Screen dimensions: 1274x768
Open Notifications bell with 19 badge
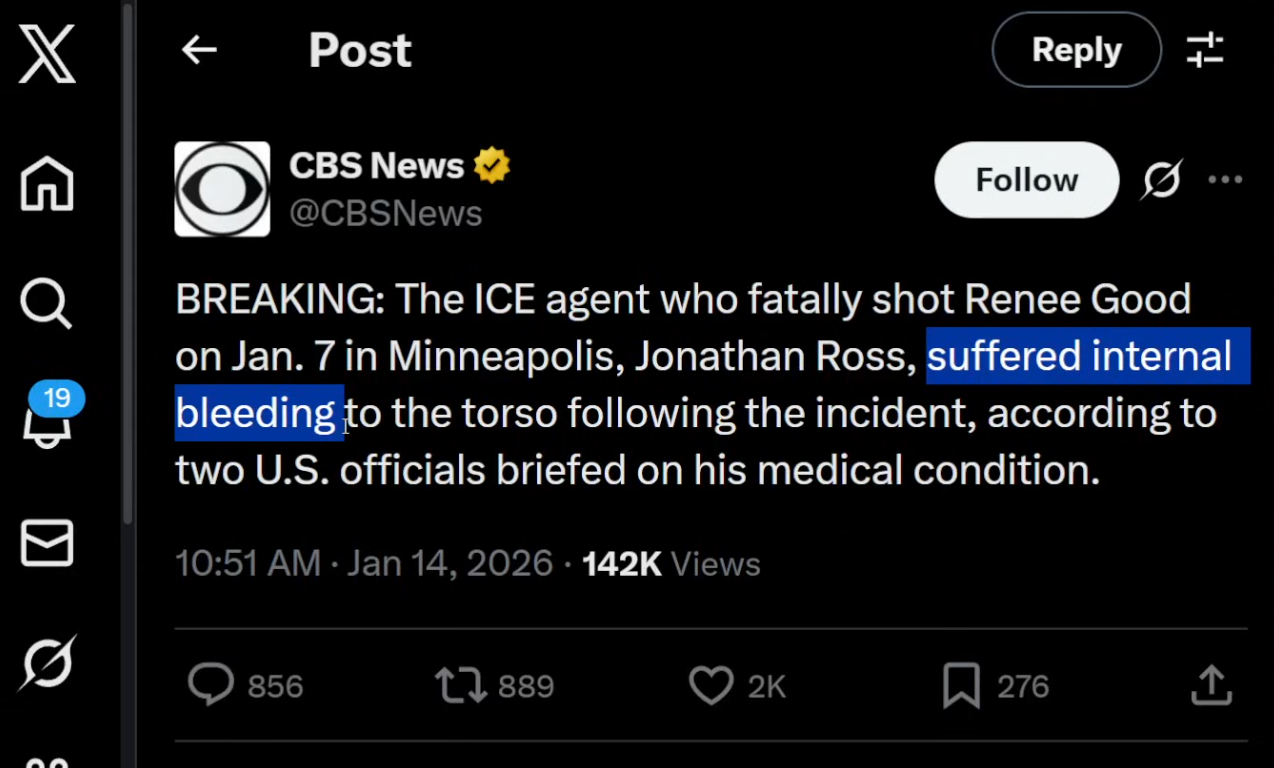pos(47,420)
